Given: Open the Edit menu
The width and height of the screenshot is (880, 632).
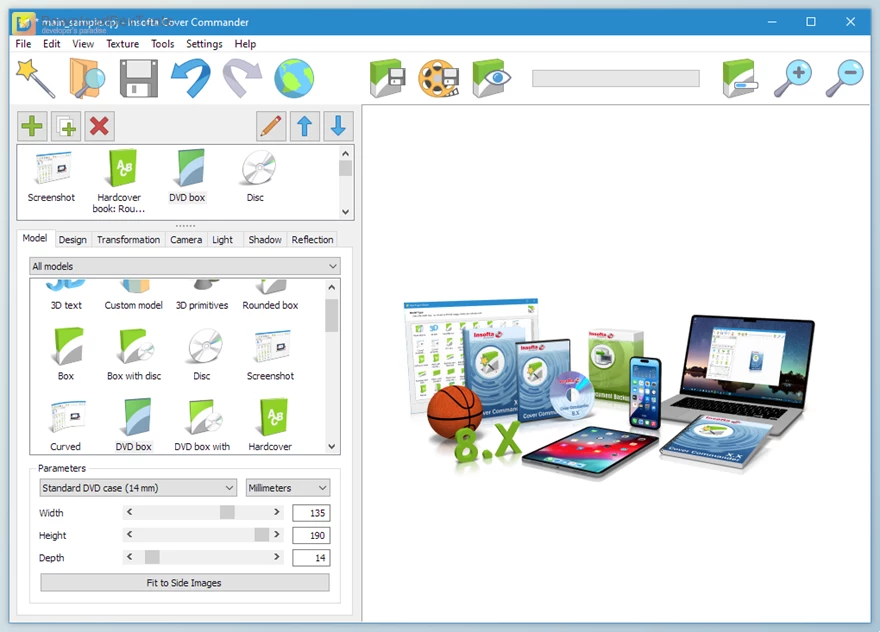Looking at the screenshot, I should (52, 44).
